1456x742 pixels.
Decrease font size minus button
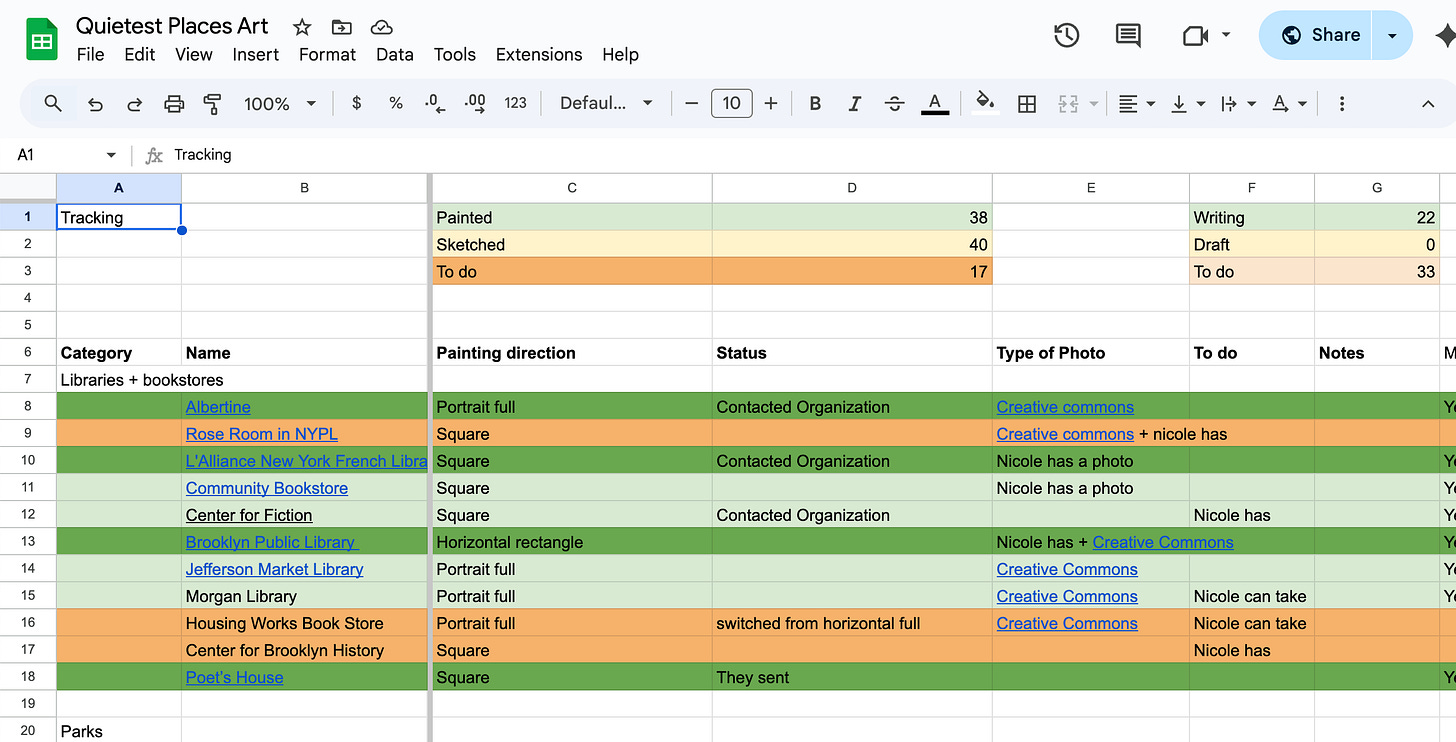tap(691, 103)
